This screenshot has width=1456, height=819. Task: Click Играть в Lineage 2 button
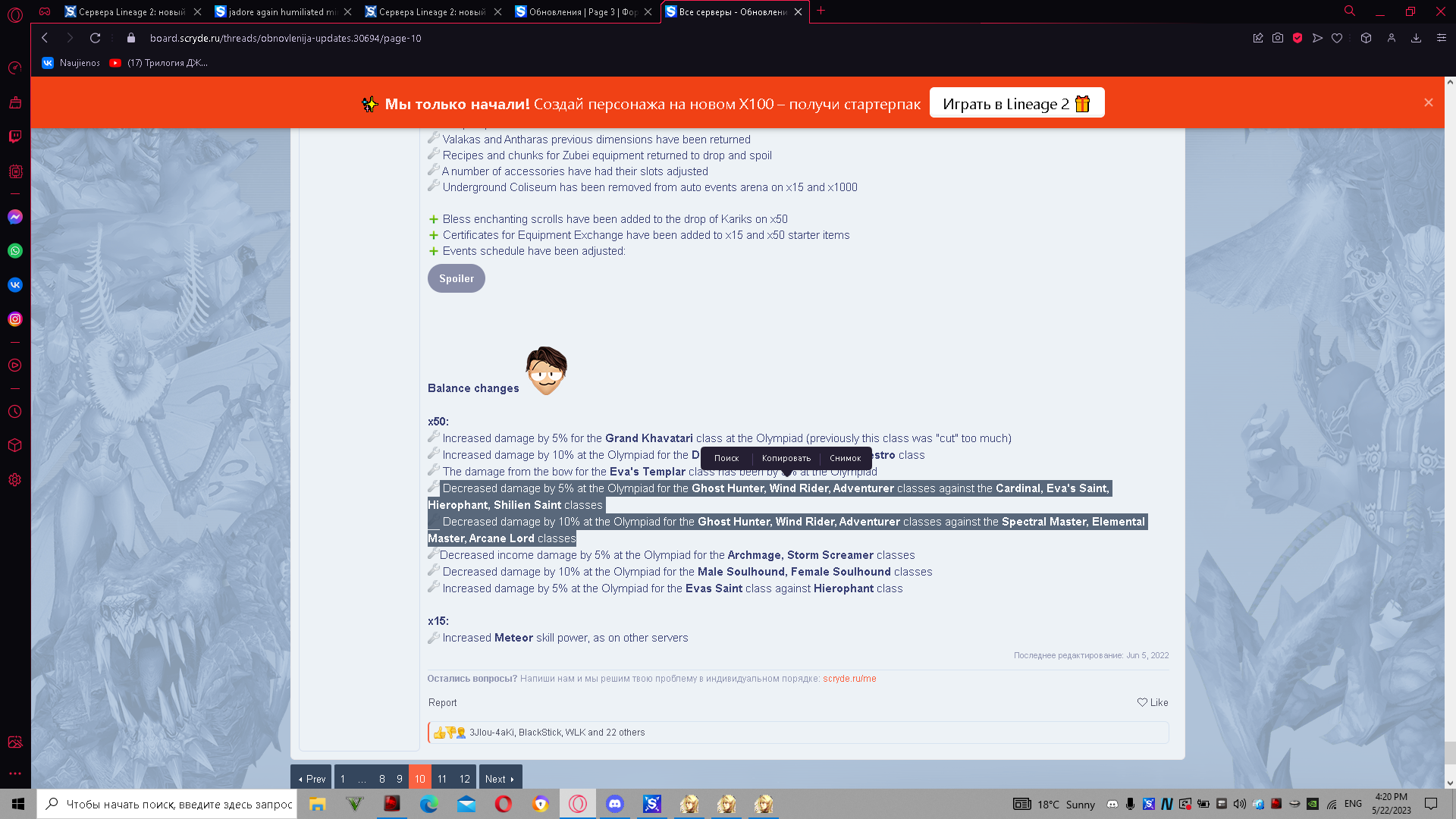1016,104
